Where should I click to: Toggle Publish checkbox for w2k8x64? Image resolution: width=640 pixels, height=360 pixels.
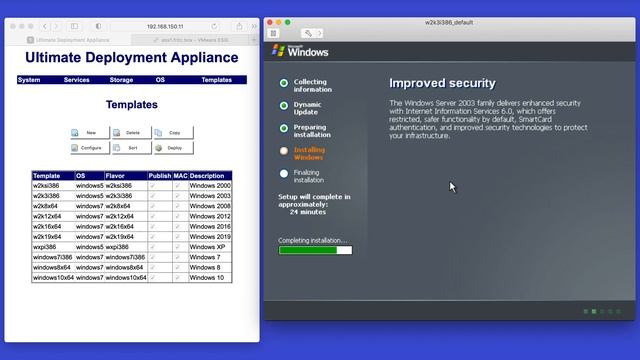tap(153, 206)
